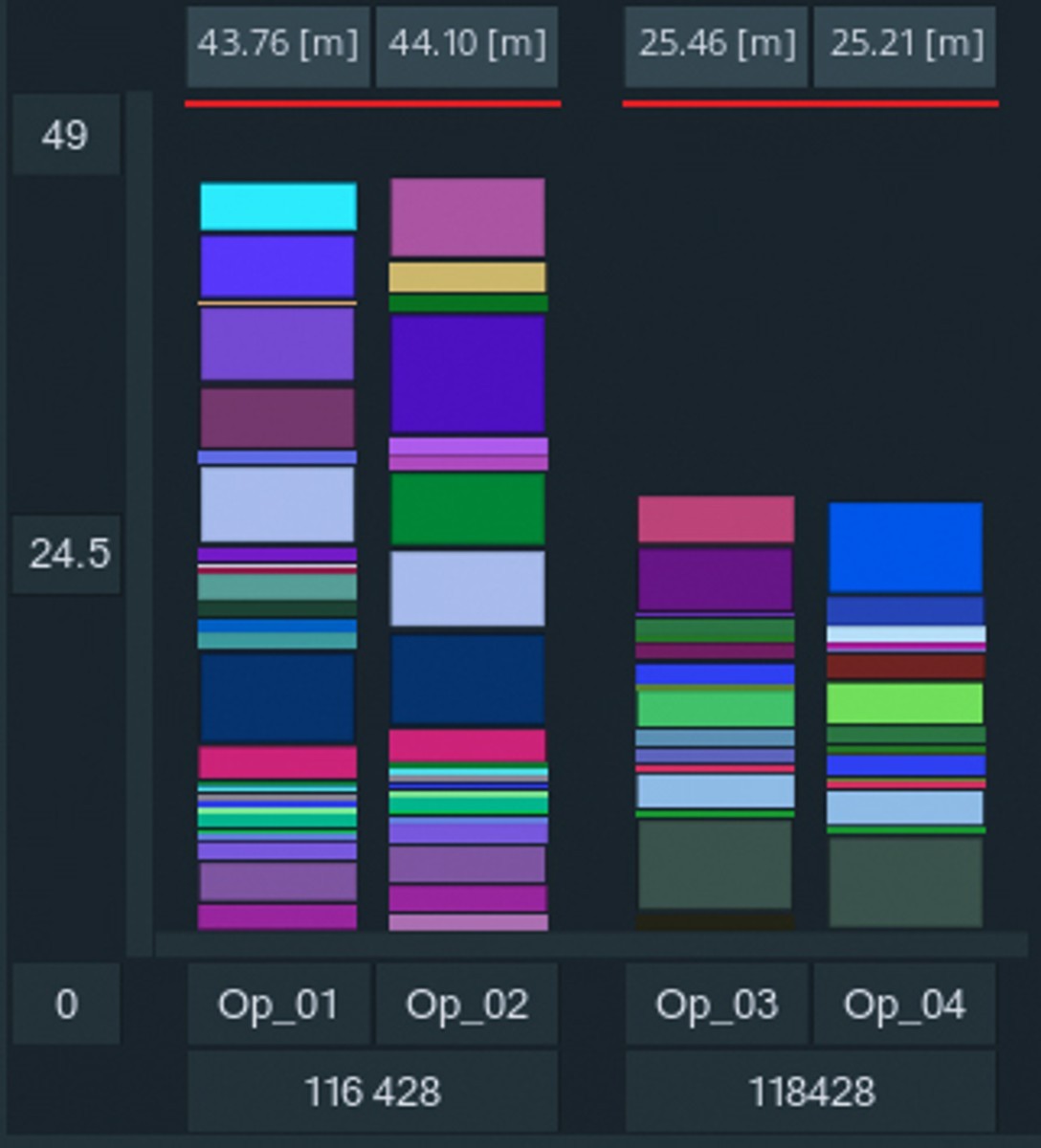Click the axis value 49
The width and height of the screenshot is (1041, 1148).
point(66,135)
